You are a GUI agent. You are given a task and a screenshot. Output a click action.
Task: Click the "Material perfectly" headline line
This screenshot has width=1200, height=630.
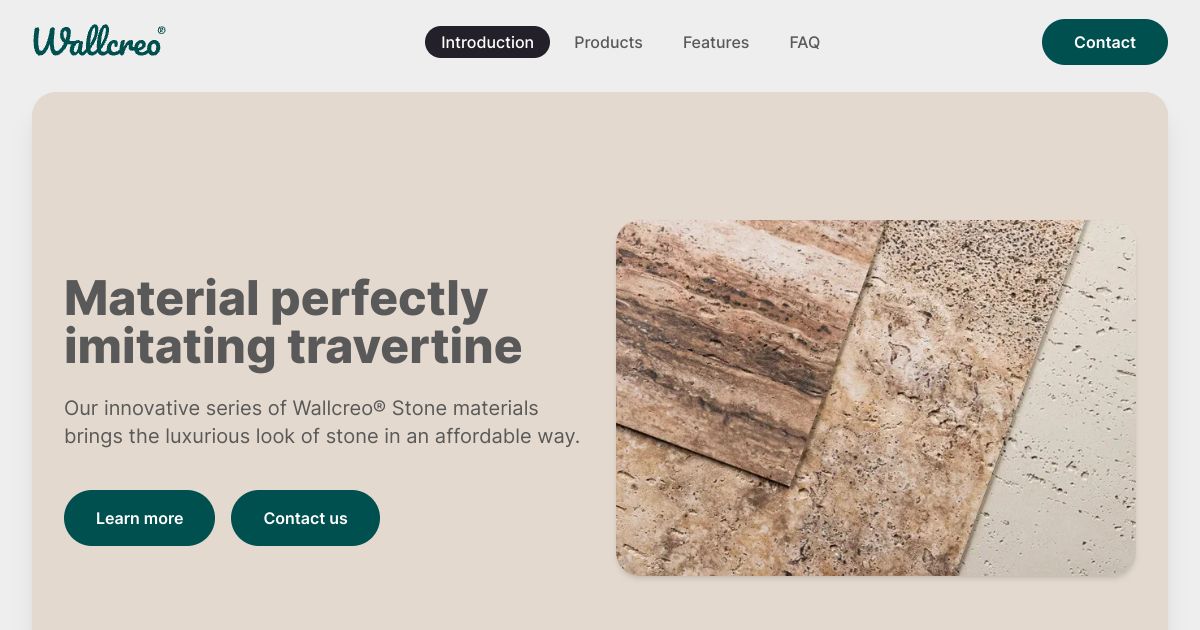tap(276, 298)
